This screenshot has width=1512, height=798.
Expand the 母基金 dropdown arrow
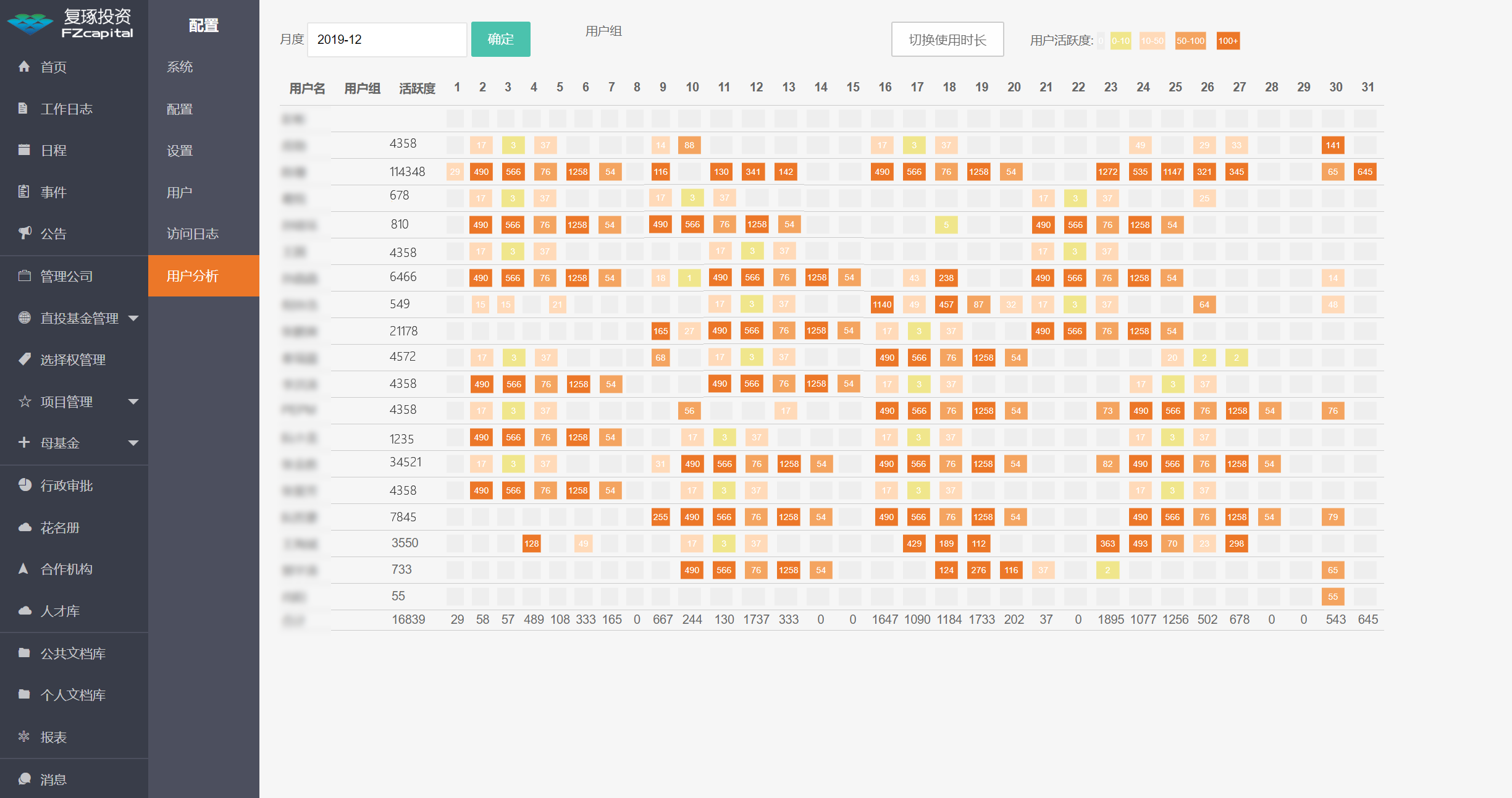point(133,443)
